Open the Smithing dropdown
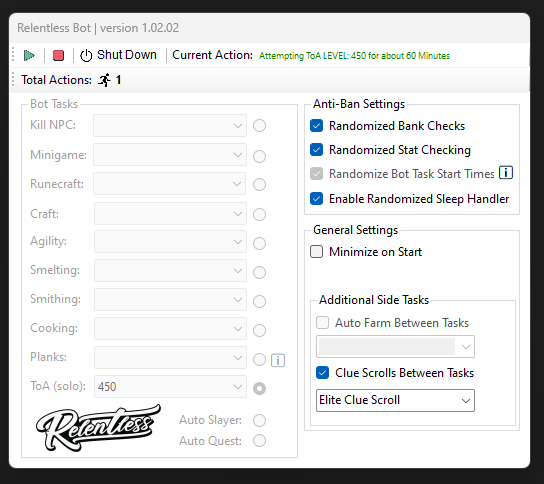This screenshot has width=544, height=484. coord(170,299)
